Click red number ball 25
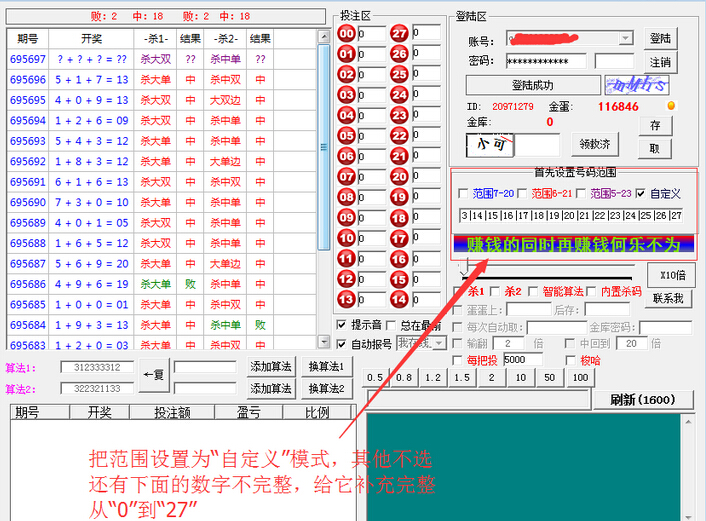The image size is (706, 521). tap(399, 74)
